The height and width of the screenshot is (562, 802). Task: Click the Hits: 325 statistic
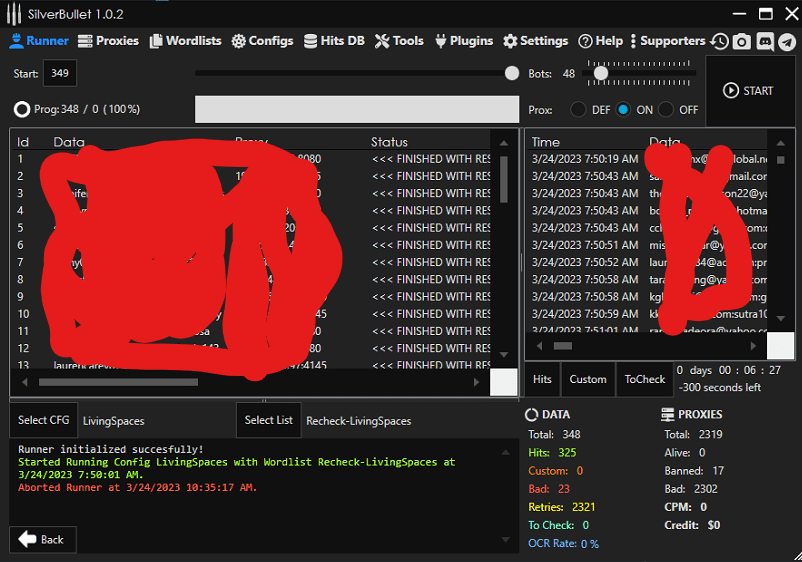click(552, 453)
